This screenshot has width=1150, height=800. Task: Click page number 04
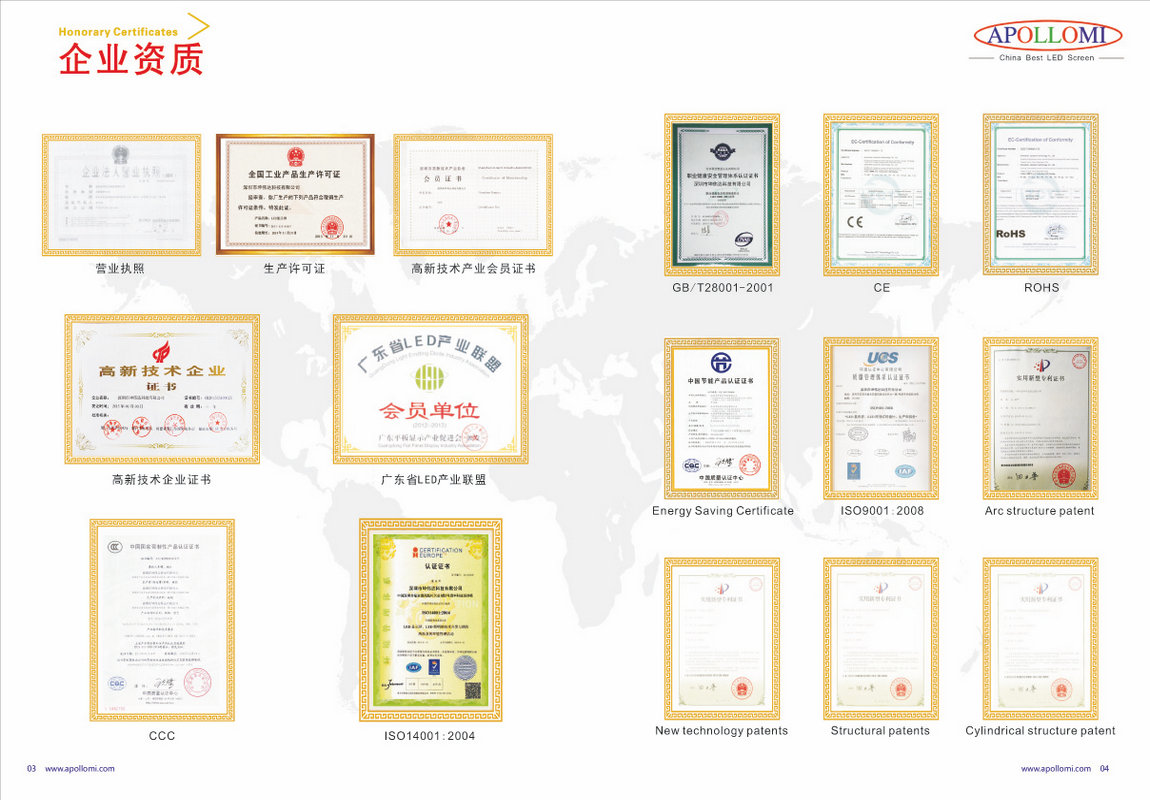(x=1105, y=768)
